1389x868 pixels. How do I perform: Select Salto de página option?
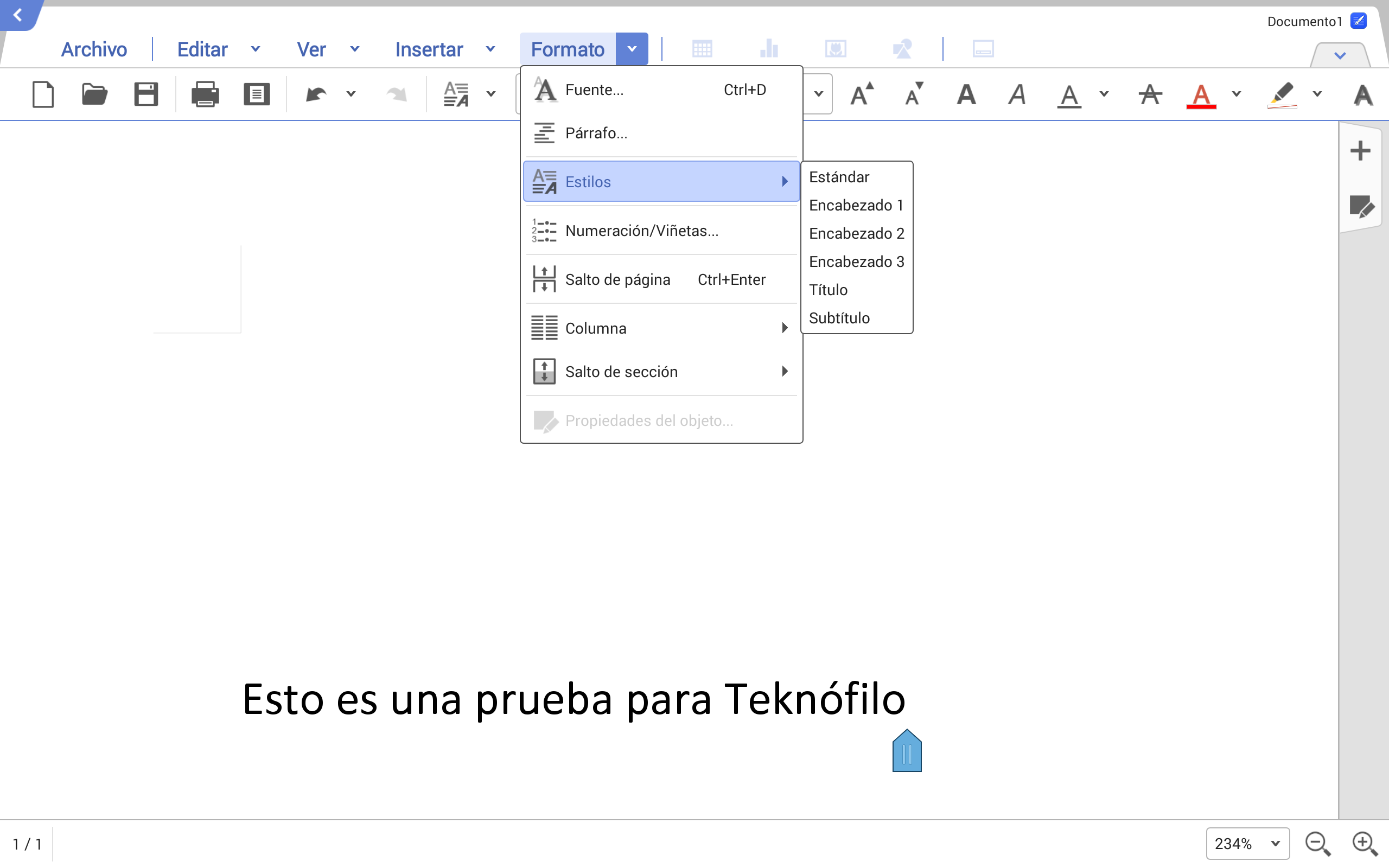[x=617, y=279]
